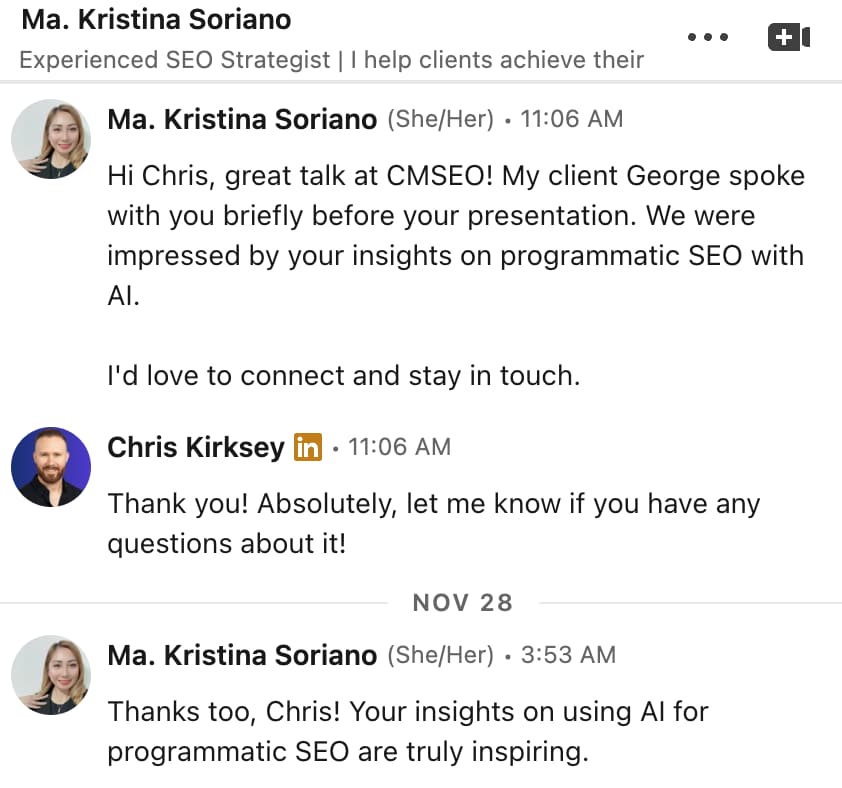Open Chris Kirksey's profile photo
The image size is (842, 788).
[x=51, y=466]
